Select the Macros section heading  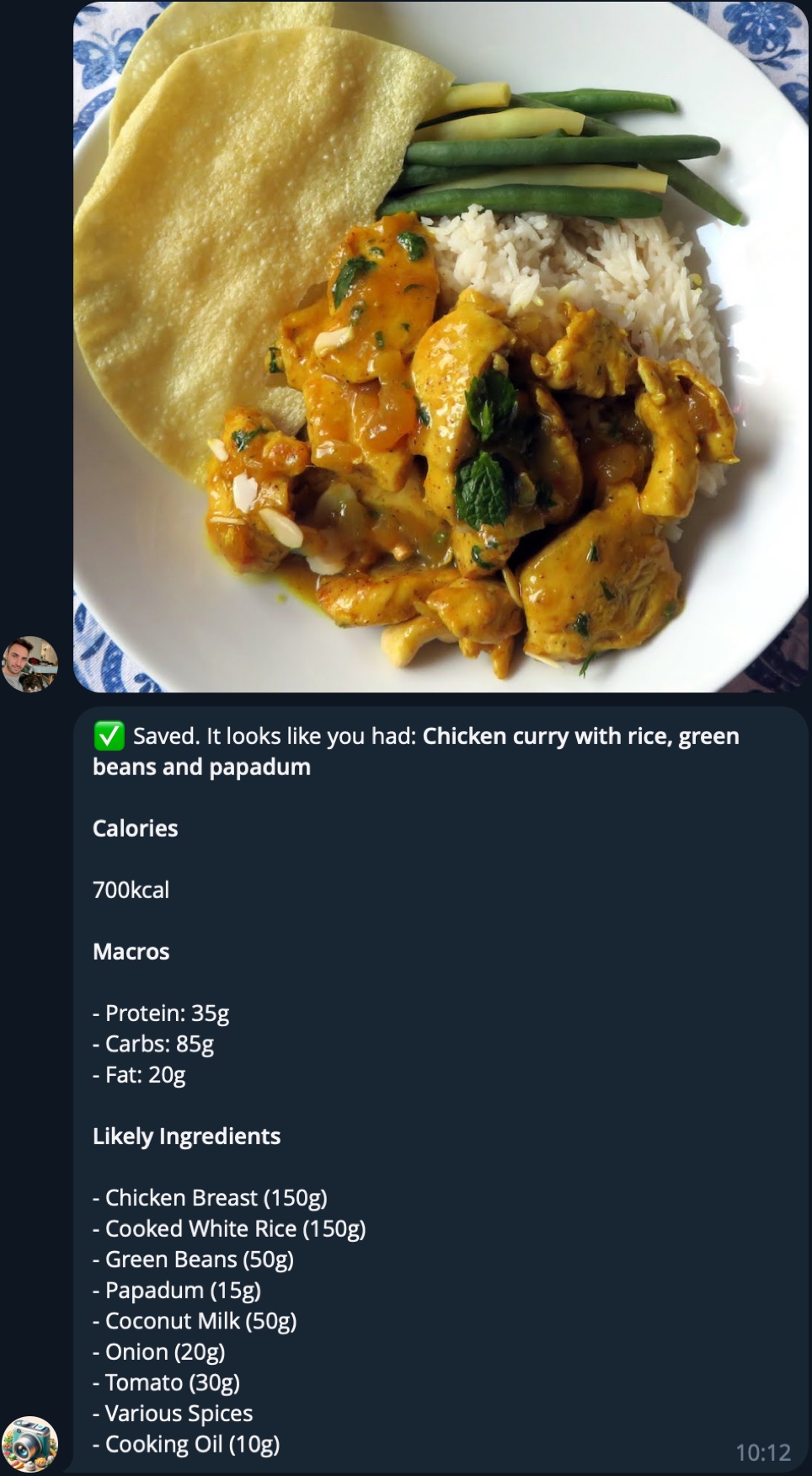pyautogui.click(x=131, y=951)
